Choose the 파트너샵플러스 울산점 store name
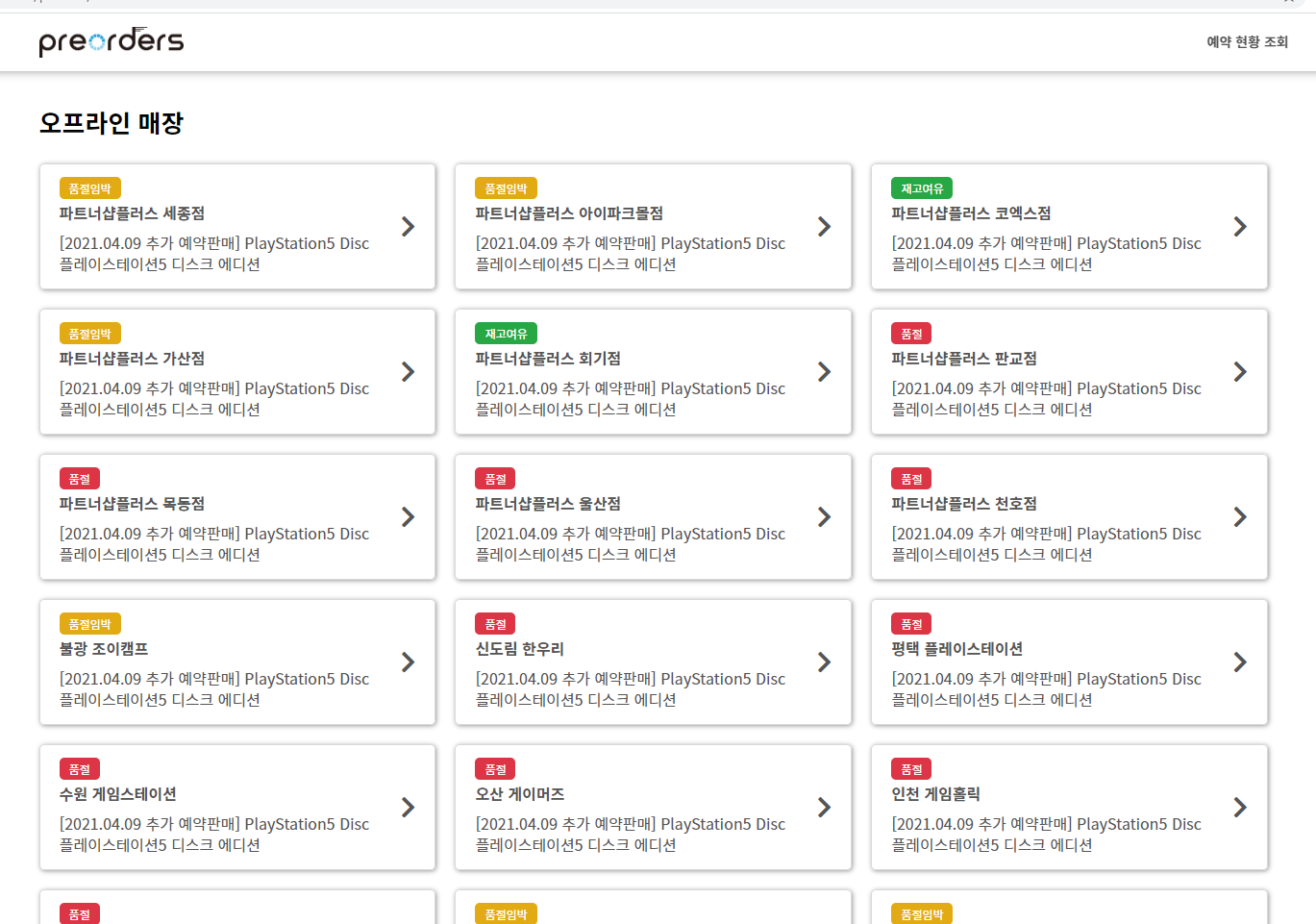The width and height of the screenshot is (1316, 924). (548, 504)
